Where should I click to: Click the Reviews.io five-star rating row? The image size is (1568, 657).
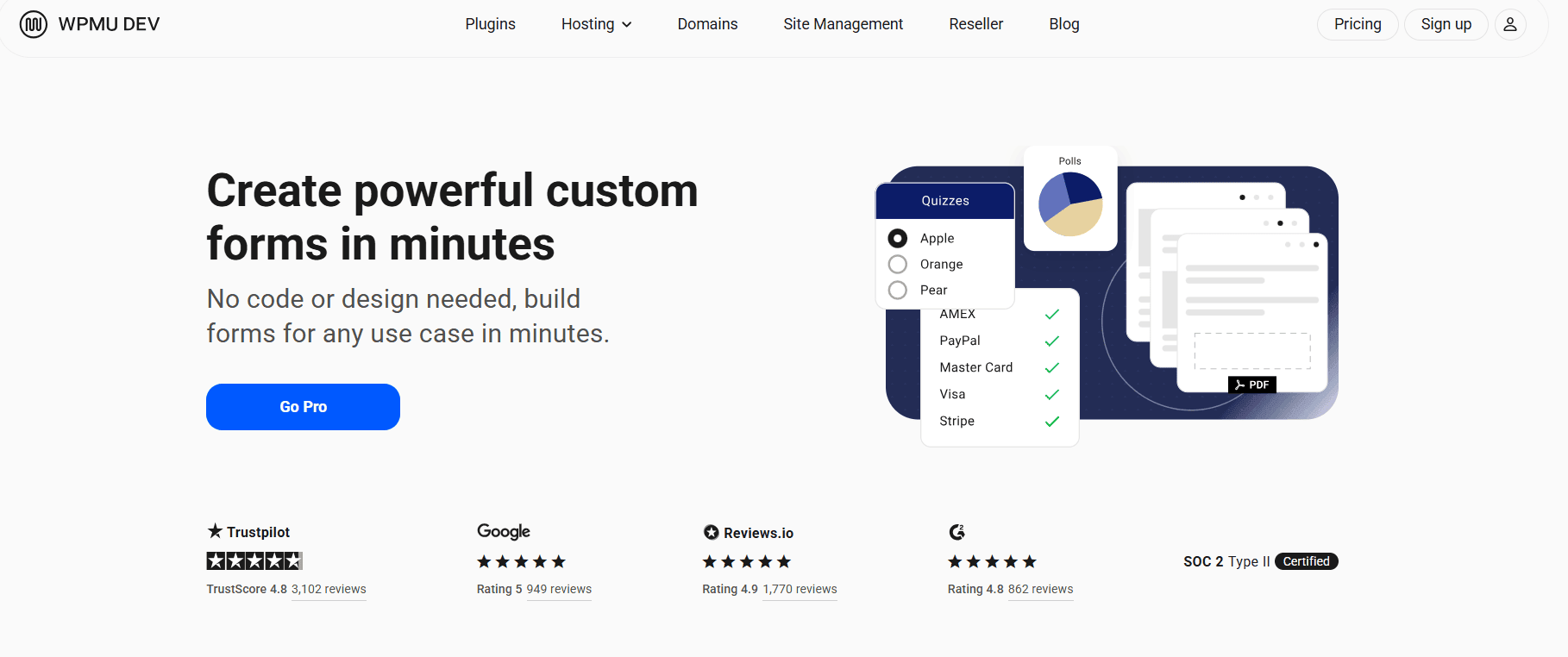pos(746,562)
